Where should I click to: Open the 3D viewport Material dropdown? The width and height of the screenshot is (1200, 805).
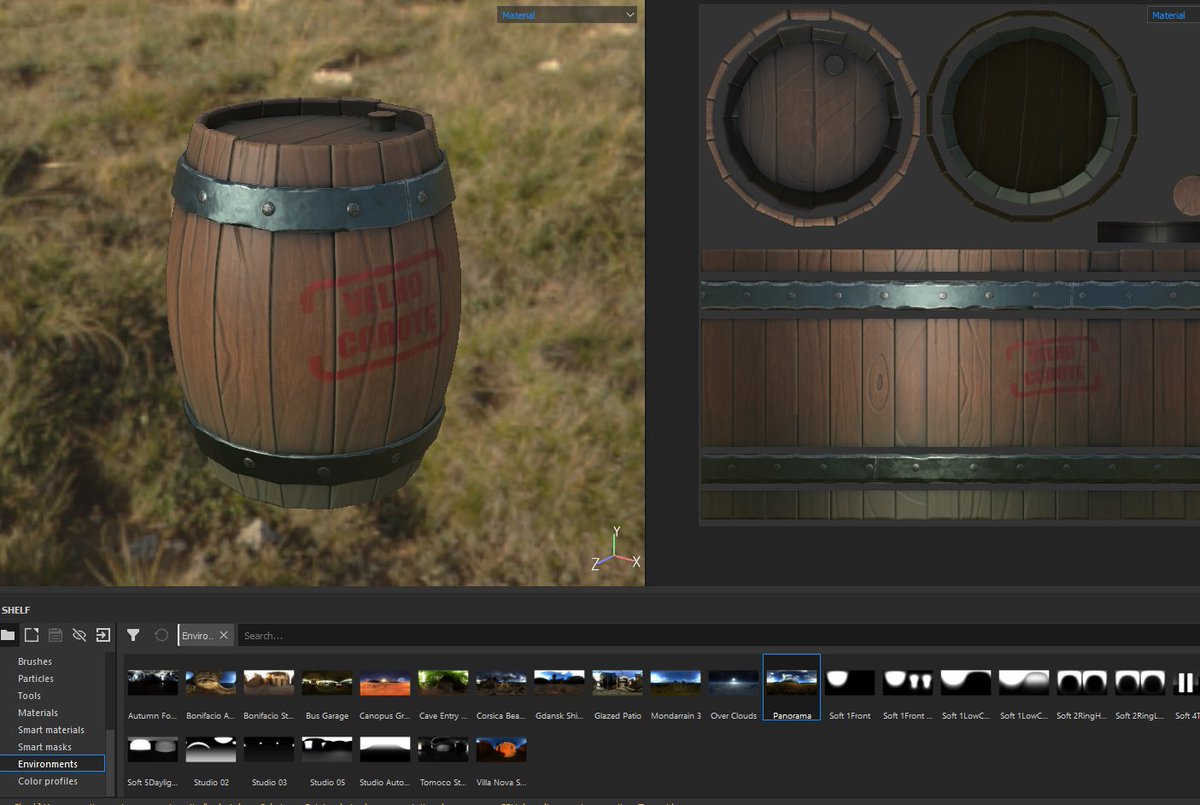click(567, 15)
